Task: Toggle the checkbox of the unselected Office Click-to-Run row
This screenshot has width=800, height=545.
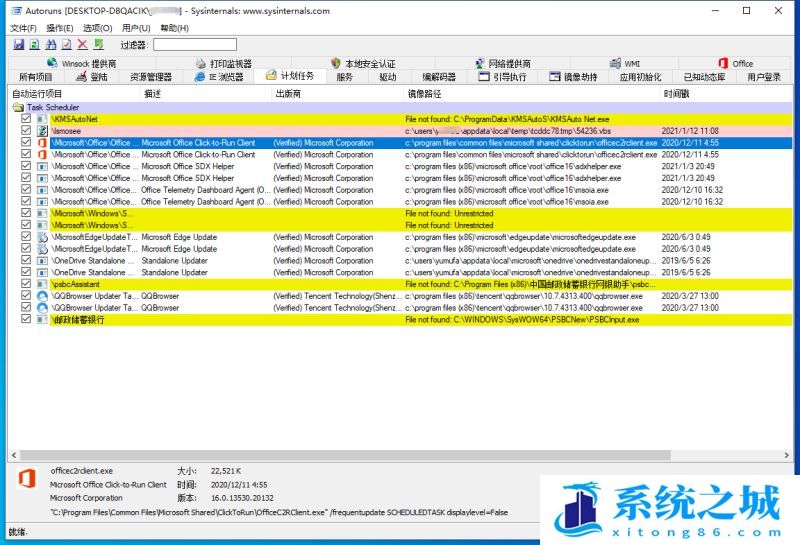Action: (26, 154)
